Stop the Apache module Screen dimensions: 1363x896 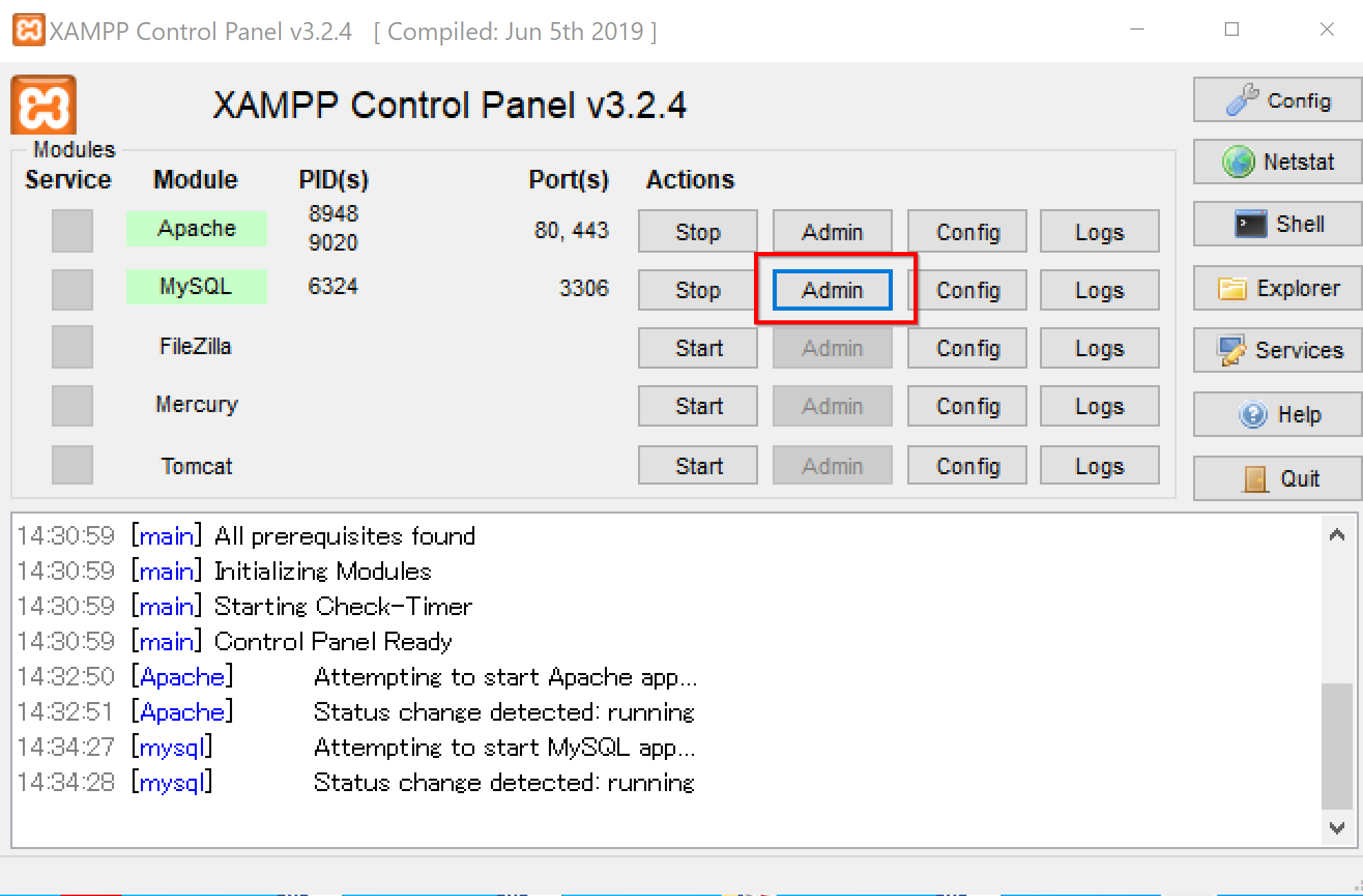pyautogui.click(x=698, y=231)
